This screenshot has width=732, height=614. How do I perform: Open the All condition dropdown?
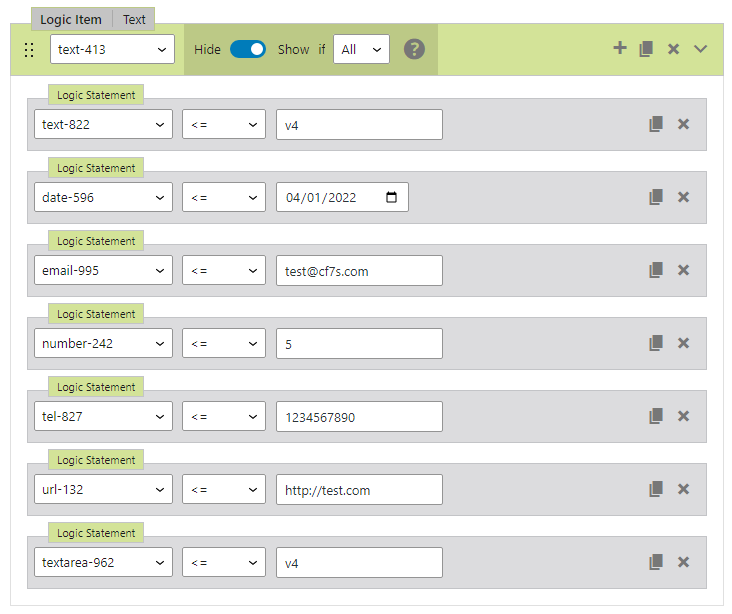point(361,49)
